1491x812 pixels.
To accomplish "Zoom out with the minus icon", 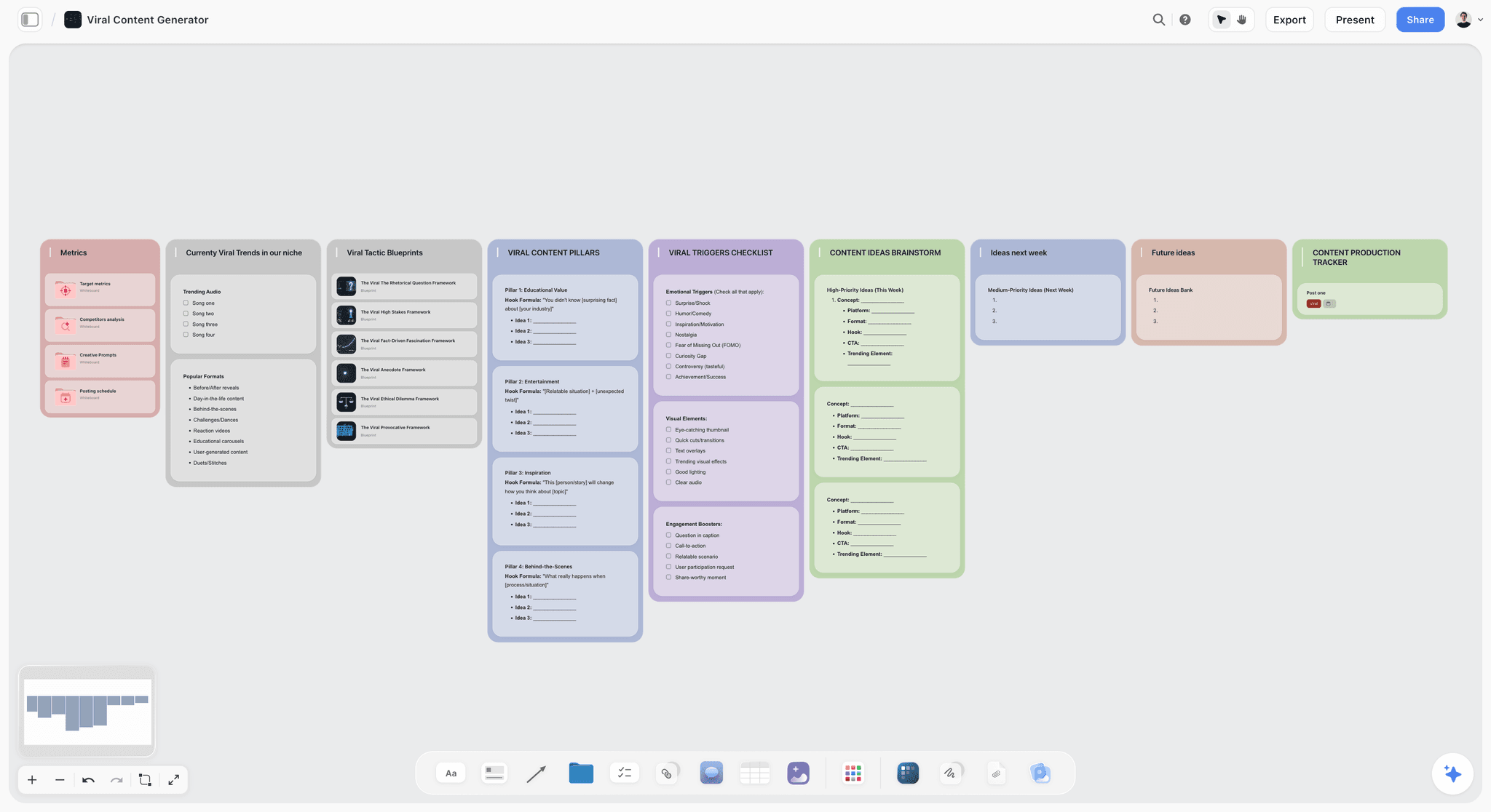I will (x=60, y=780).
